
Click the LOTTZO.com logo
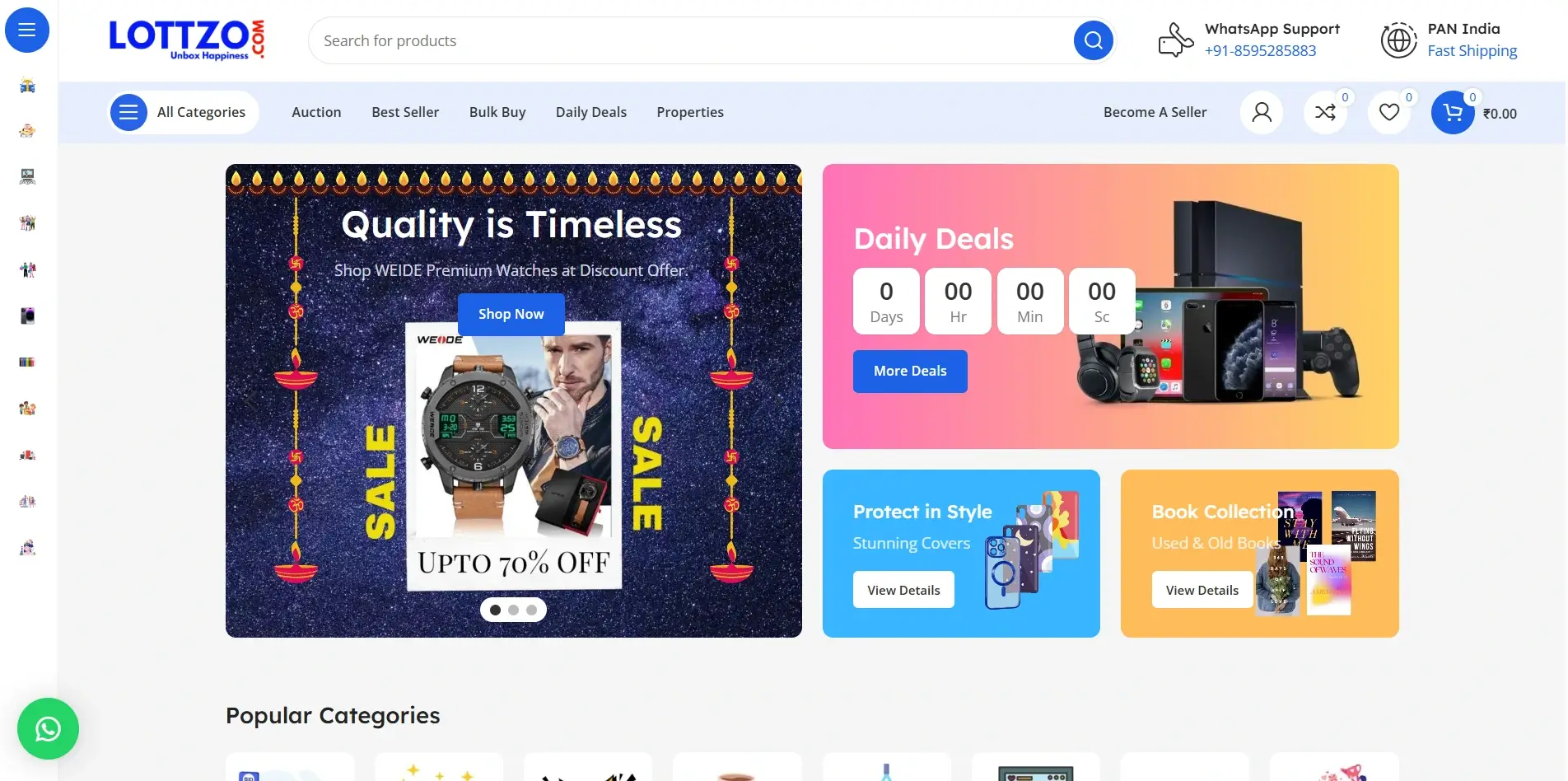click(187, 40)
